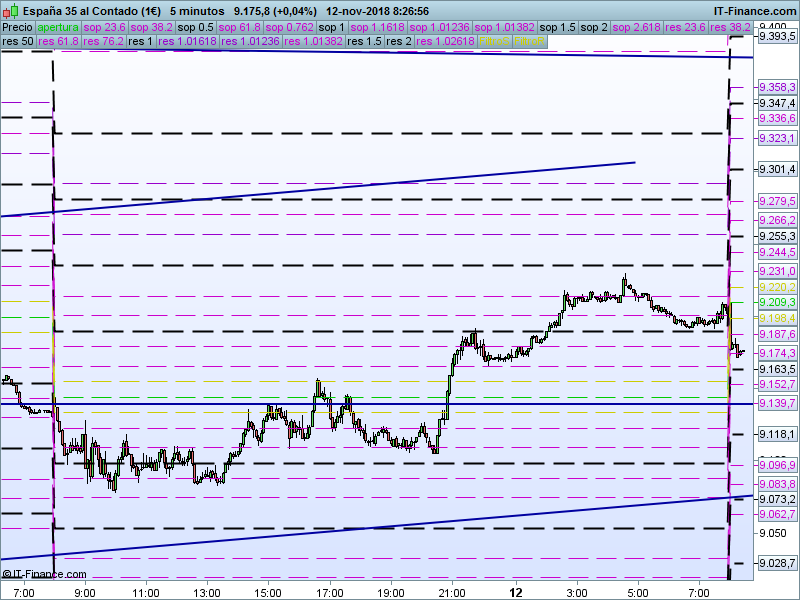Click the 9.301,4 price axis label
This screenshot has width=800, height=600.
(x=777, y=169)
